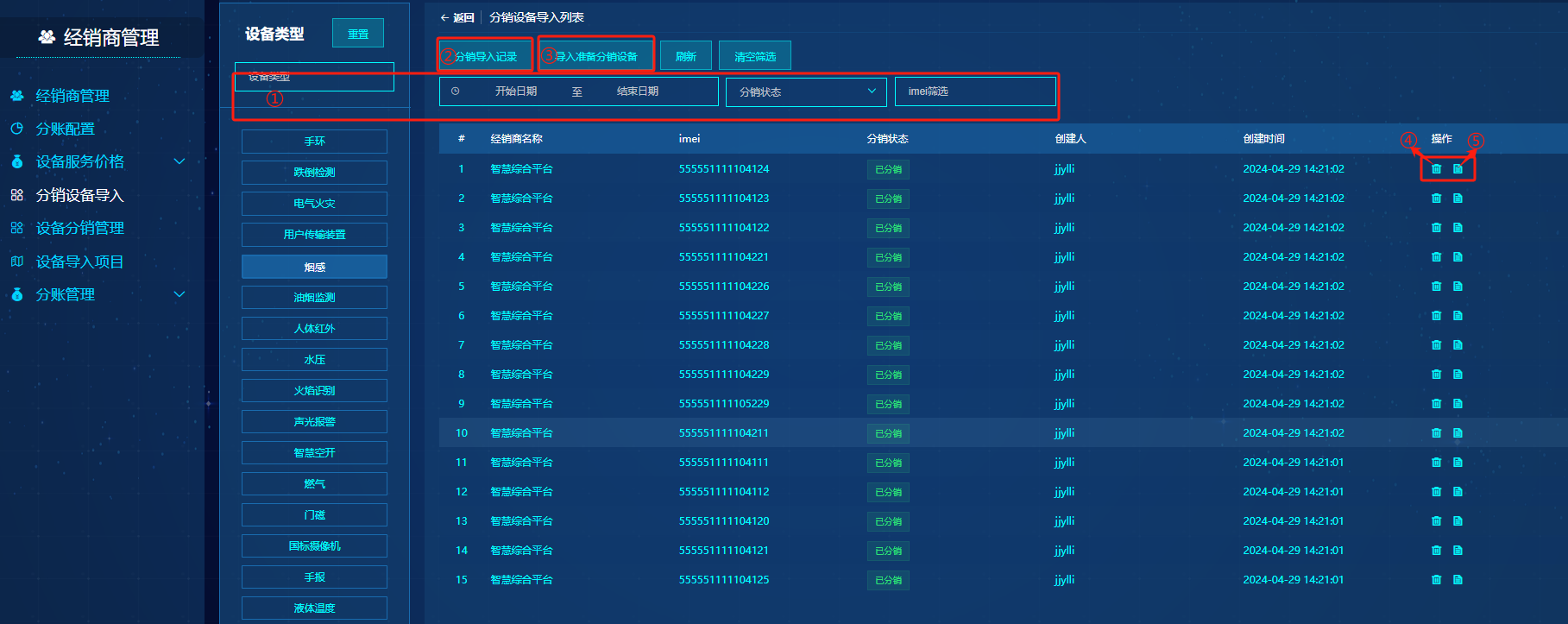Open details icon for row 1 imei 555551111104124

tap(1458, 169)
